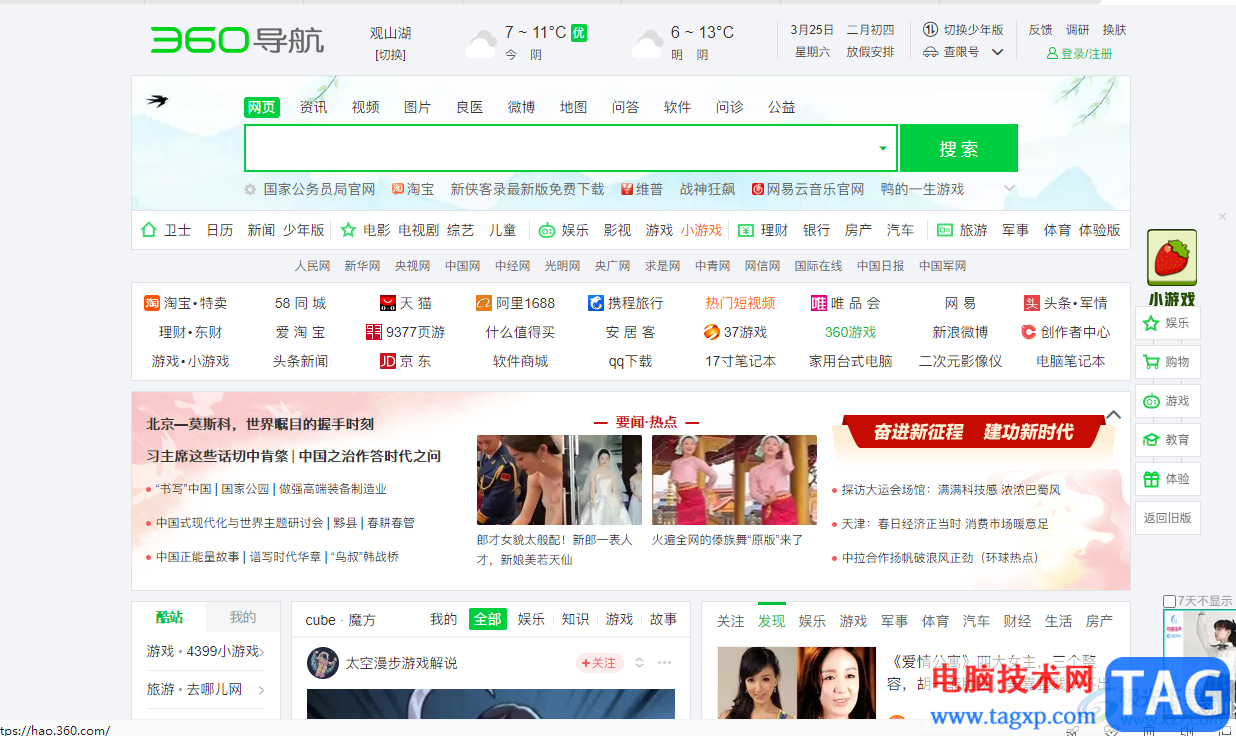Click the green 搜索 button
Screen dimensions: 1236x736
point(959,148)
